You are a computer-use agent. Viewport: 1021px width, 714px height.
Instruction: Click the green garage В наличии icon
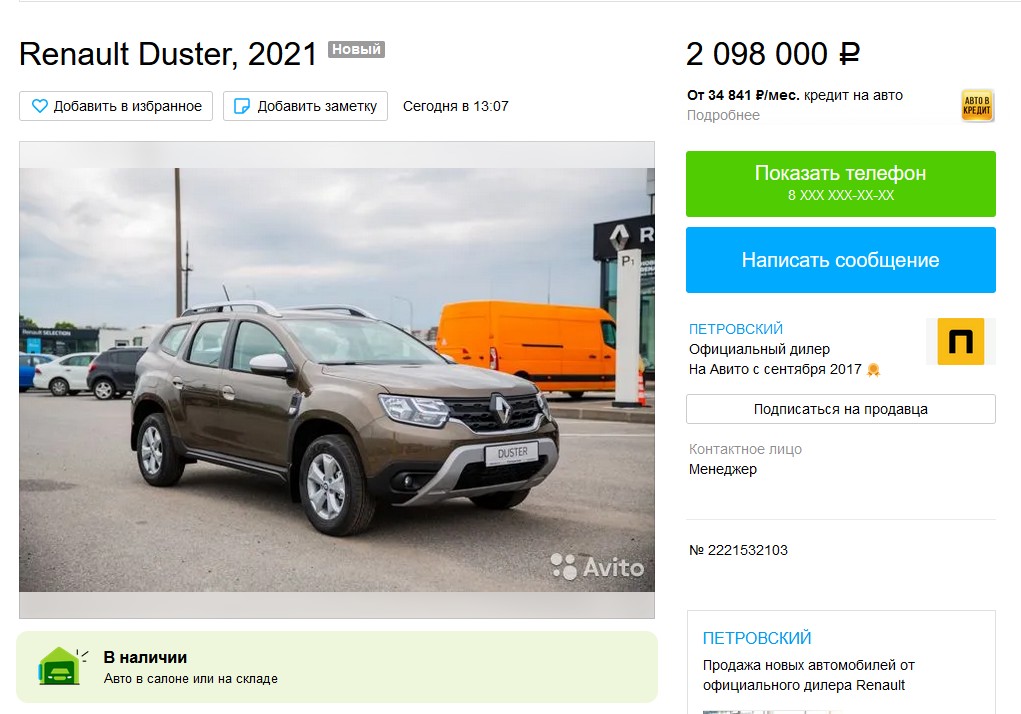pos(61,666)
